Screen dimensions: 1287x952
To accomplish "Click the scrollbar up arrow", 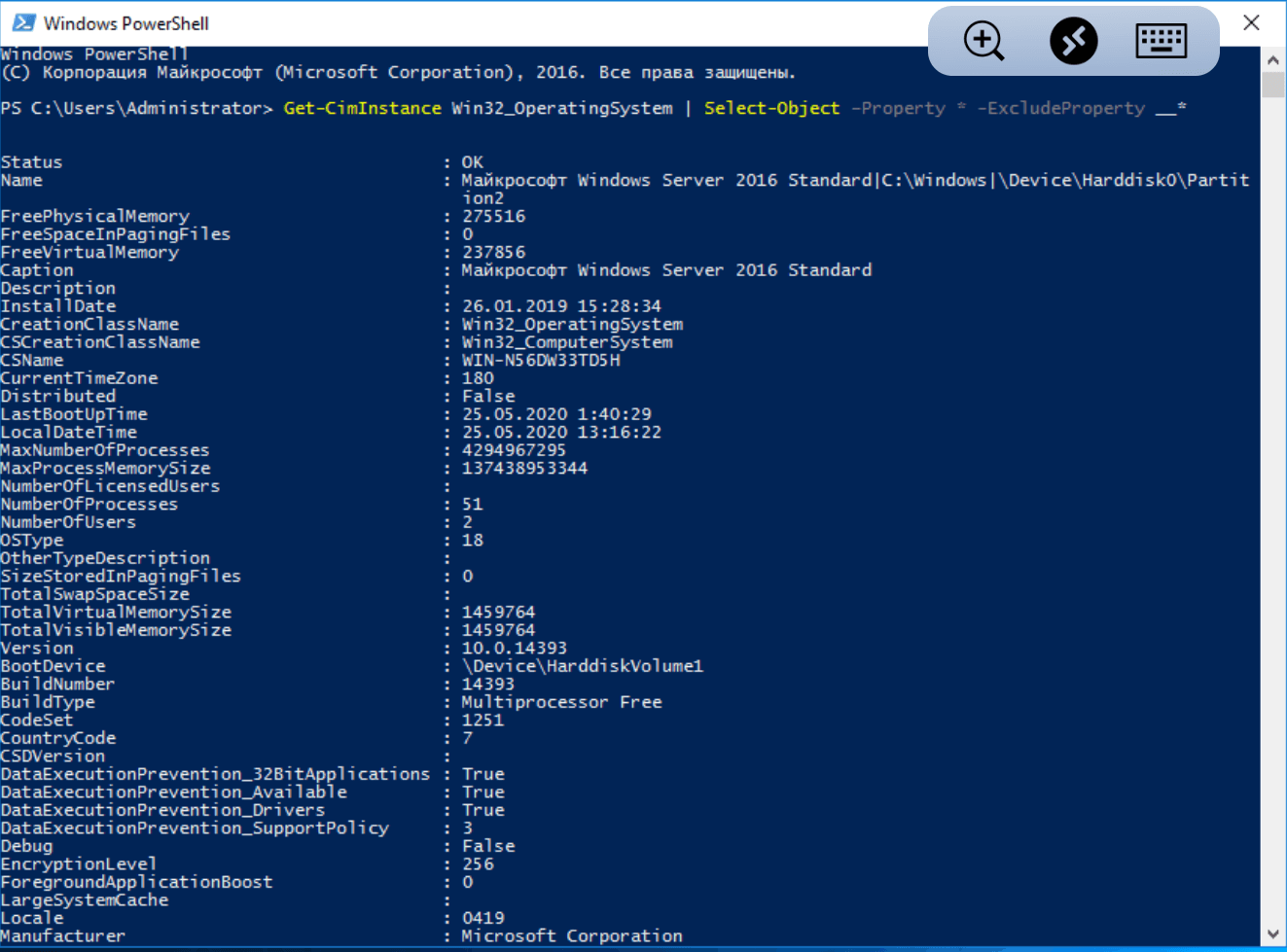I will (x=1272, y=59).
